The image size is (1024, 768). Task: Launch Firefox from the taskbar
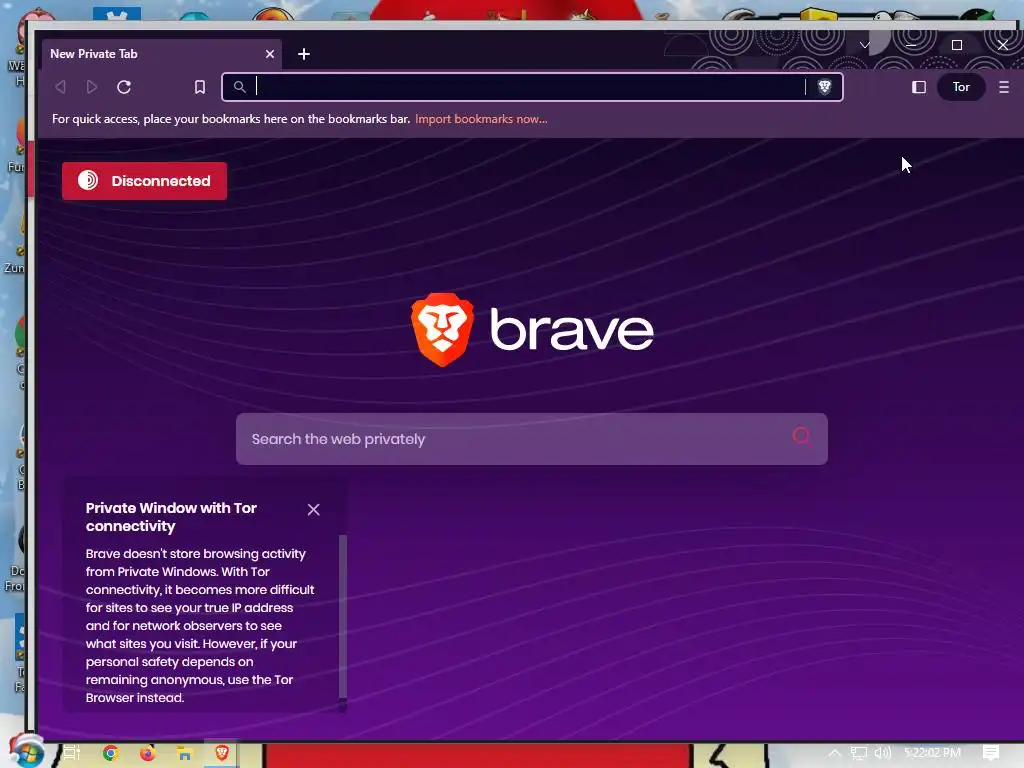tap(148, 753)
